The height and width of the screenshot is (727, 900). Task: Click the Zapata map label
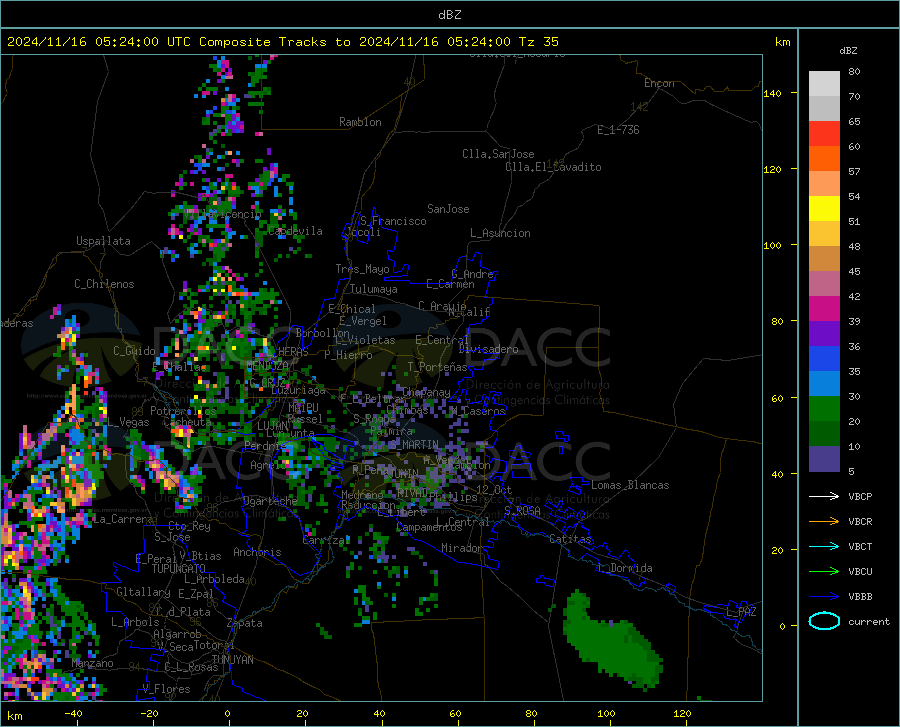point(245,623)
